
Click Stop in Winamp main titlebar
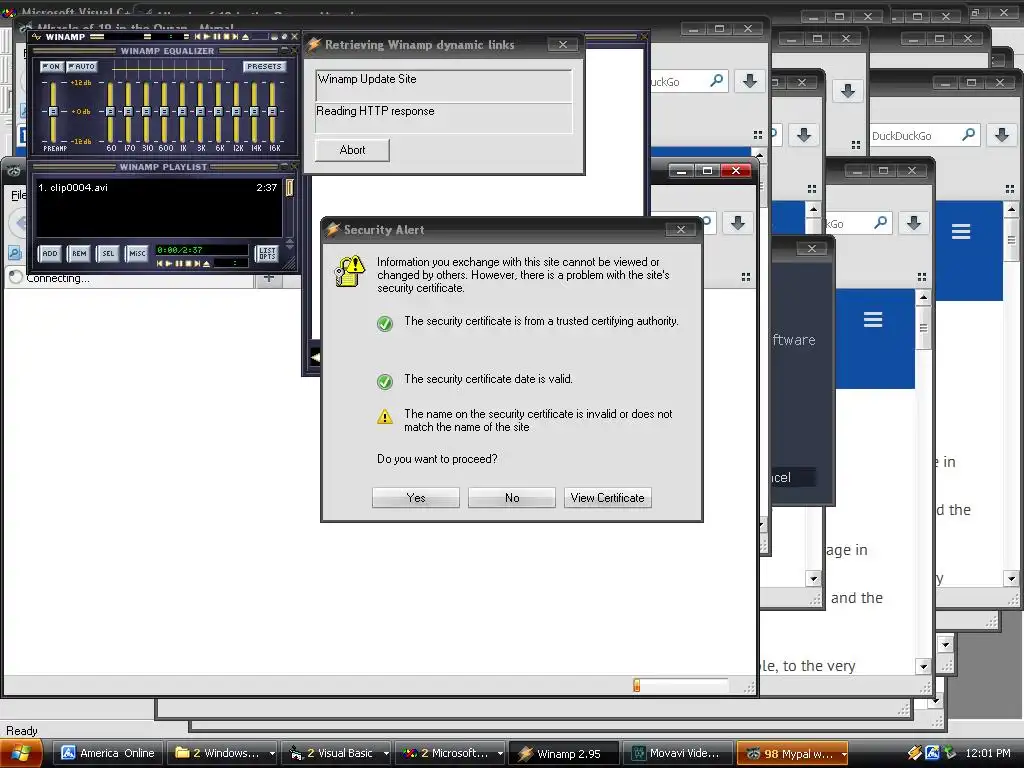pyautogui.click(x=226, y=37)
